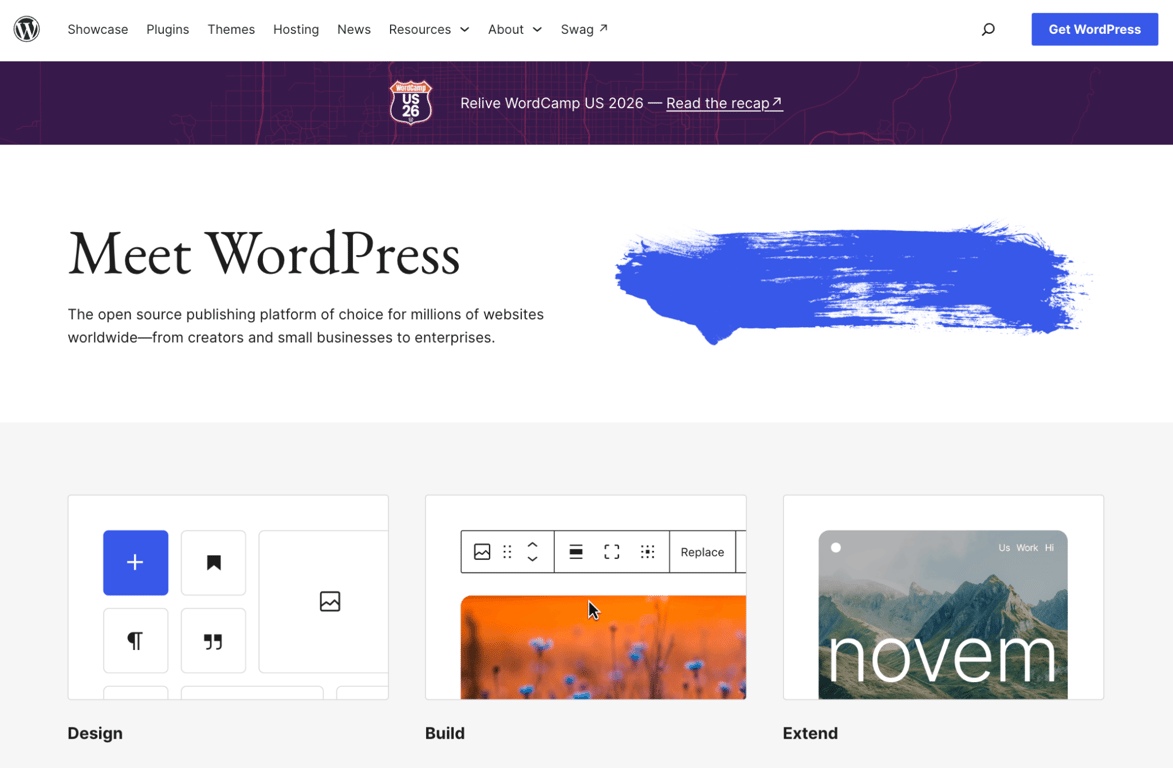This screenshot has width=1173, height=768.
Task: Click the WordPress logo icon
Action: [x=27, y=29]
